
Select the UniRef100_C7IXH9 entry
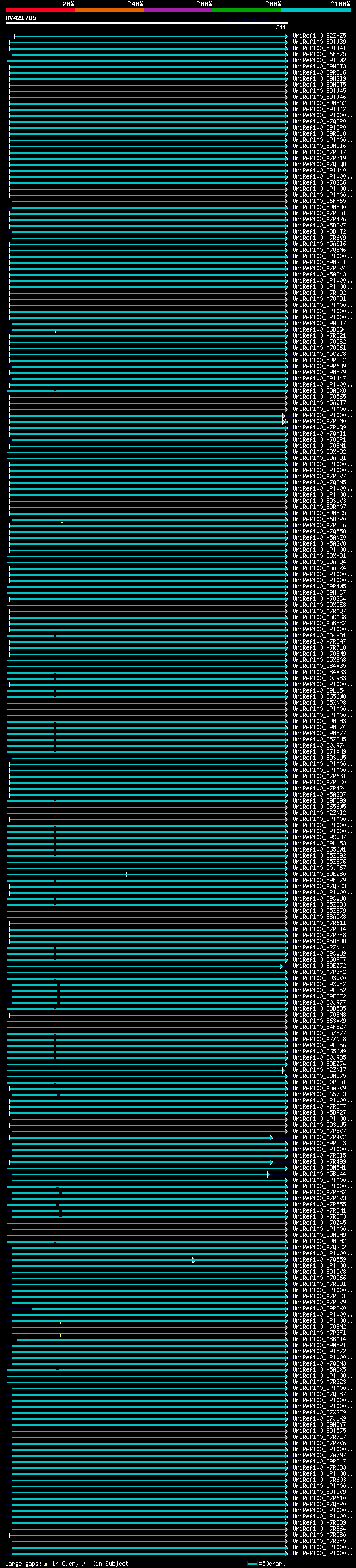[x=319, y=752]
